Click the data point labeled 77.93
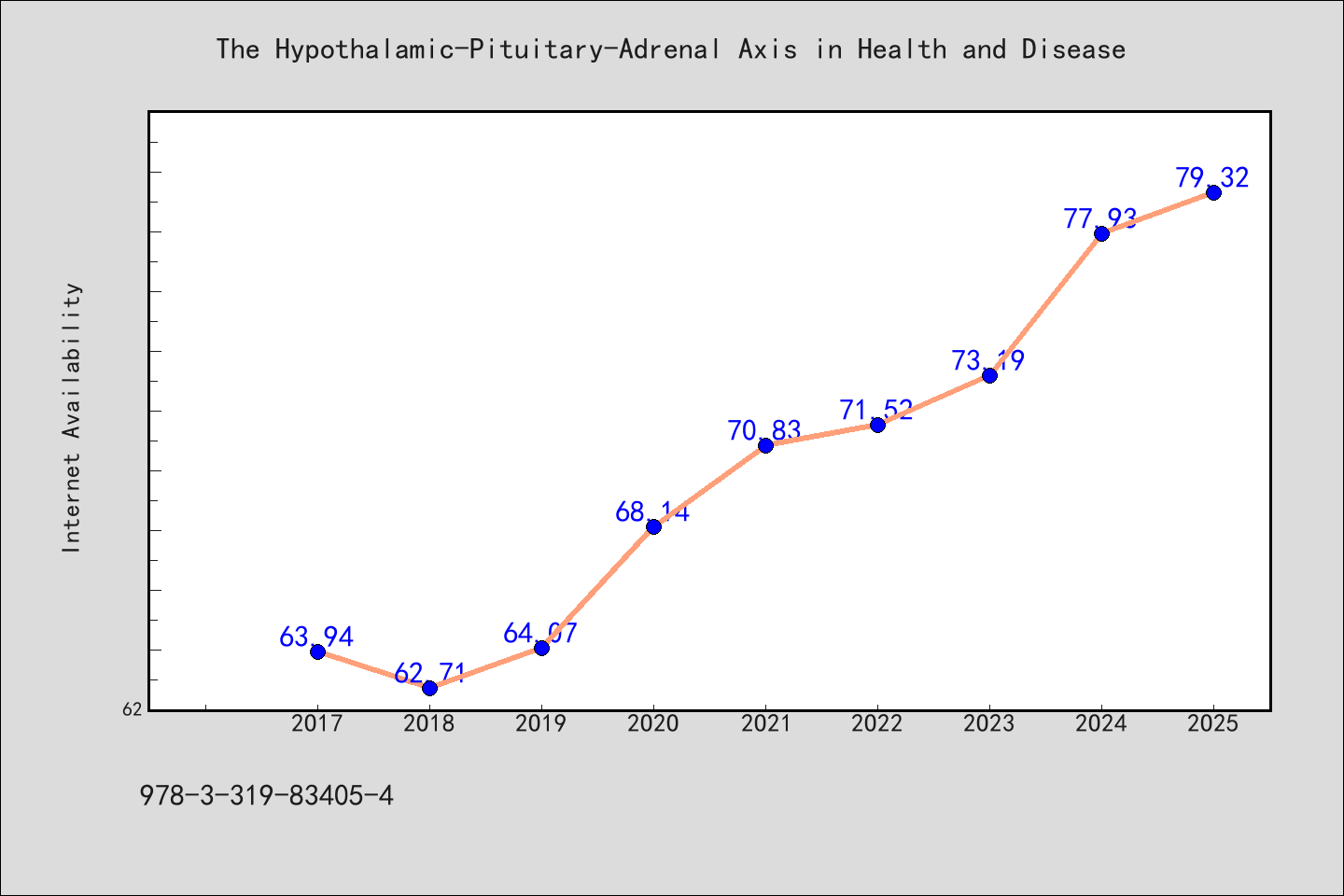The height and width of the screenshot is (896, 1344). pyautogui.click(x=1101, y=233)
